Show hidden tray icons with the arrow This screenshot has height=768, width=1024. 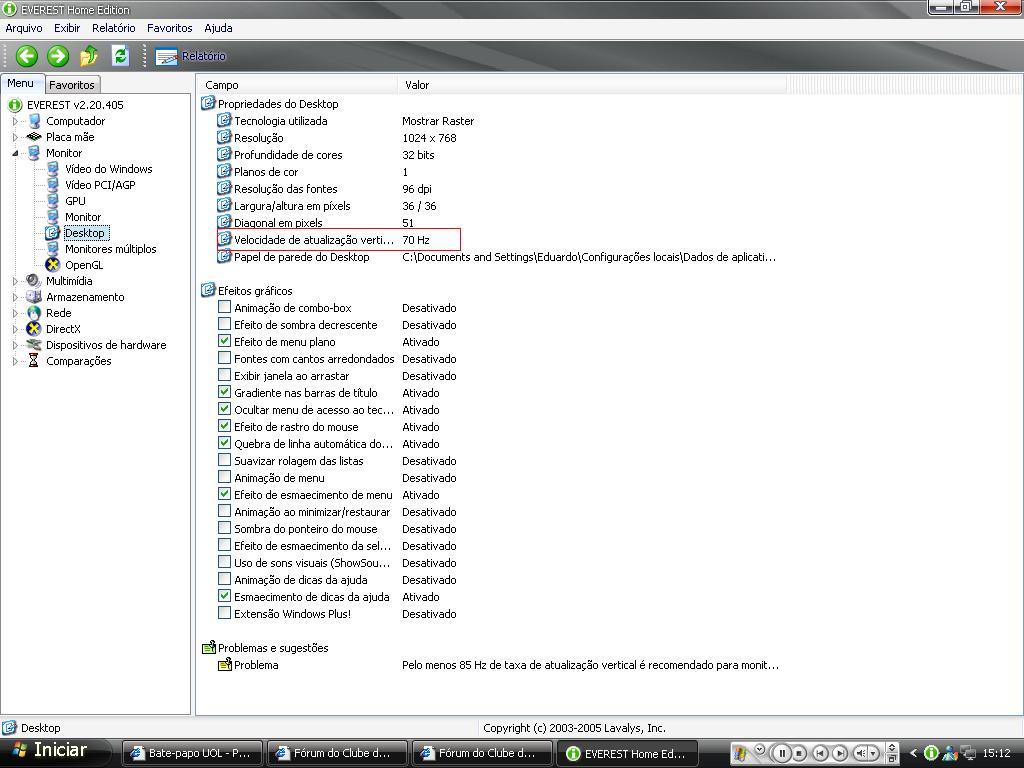914,754
